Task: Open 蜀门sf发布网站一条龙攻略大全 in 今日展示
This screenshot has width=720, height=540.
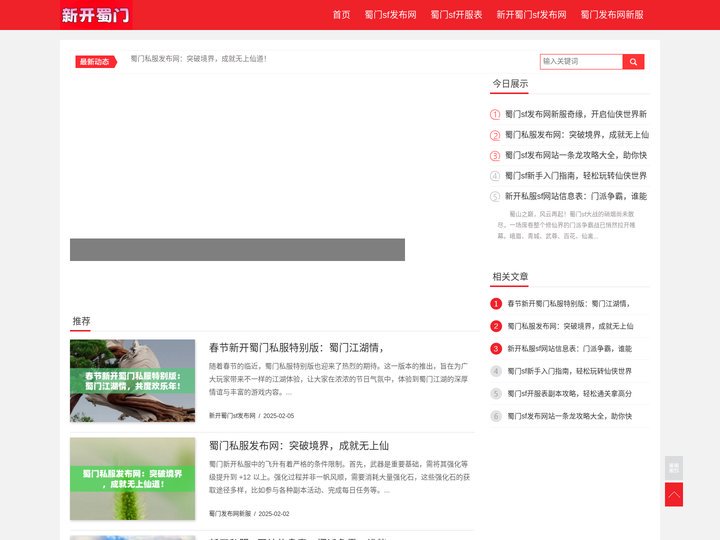Action: coord(576,156)
